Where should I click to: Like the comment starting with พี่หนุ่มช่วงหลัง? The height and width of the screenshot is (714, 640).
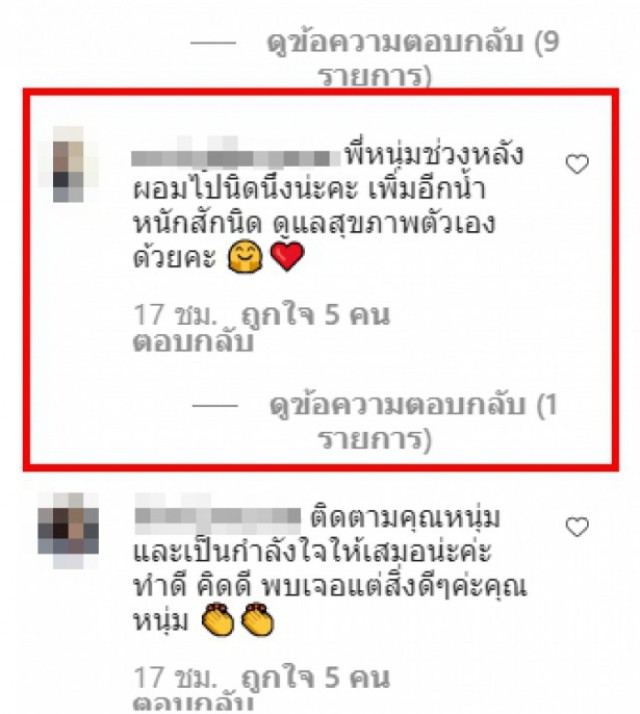click(x=577, y=164)
